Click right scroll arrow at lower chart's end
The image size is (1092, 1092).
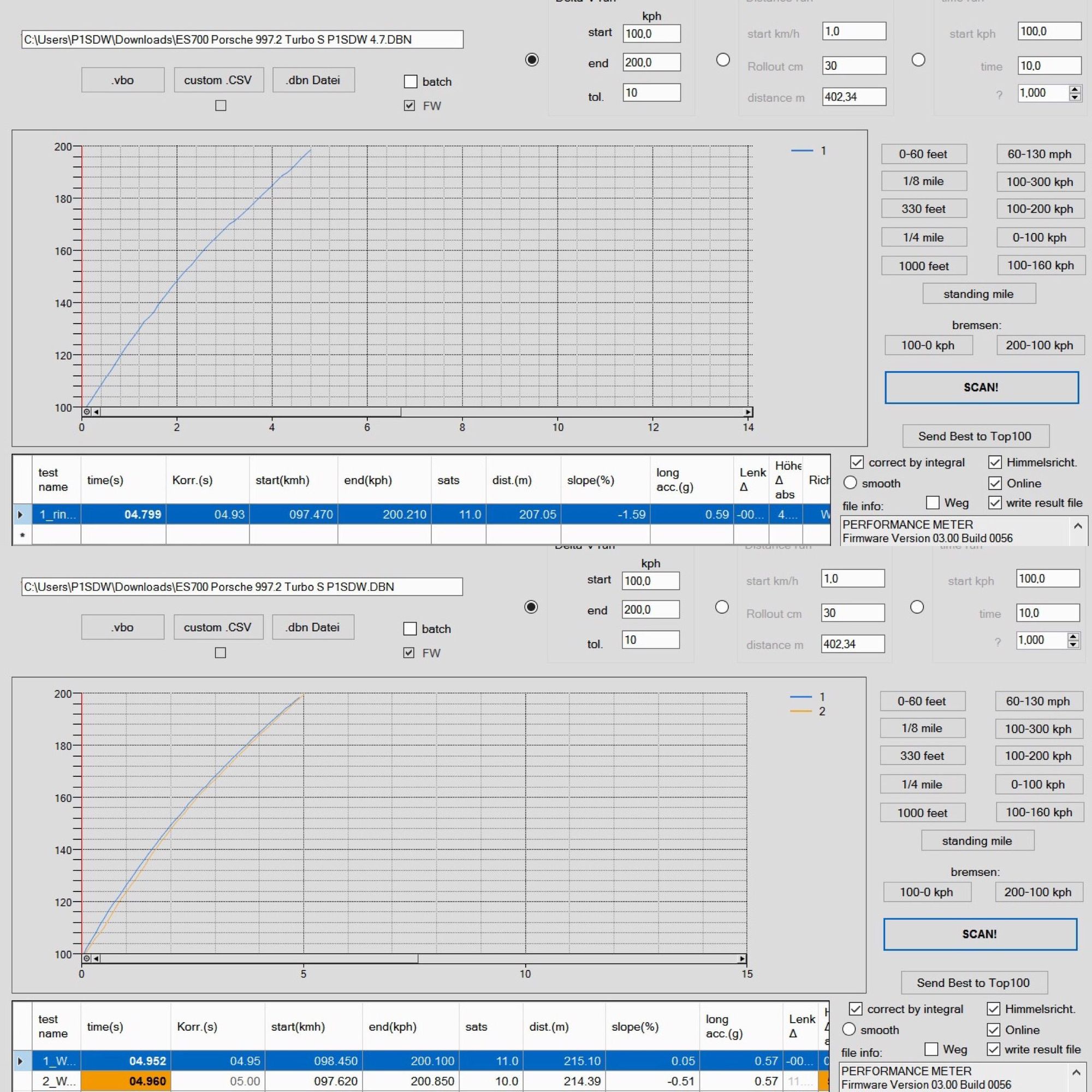tap(742, 959)
